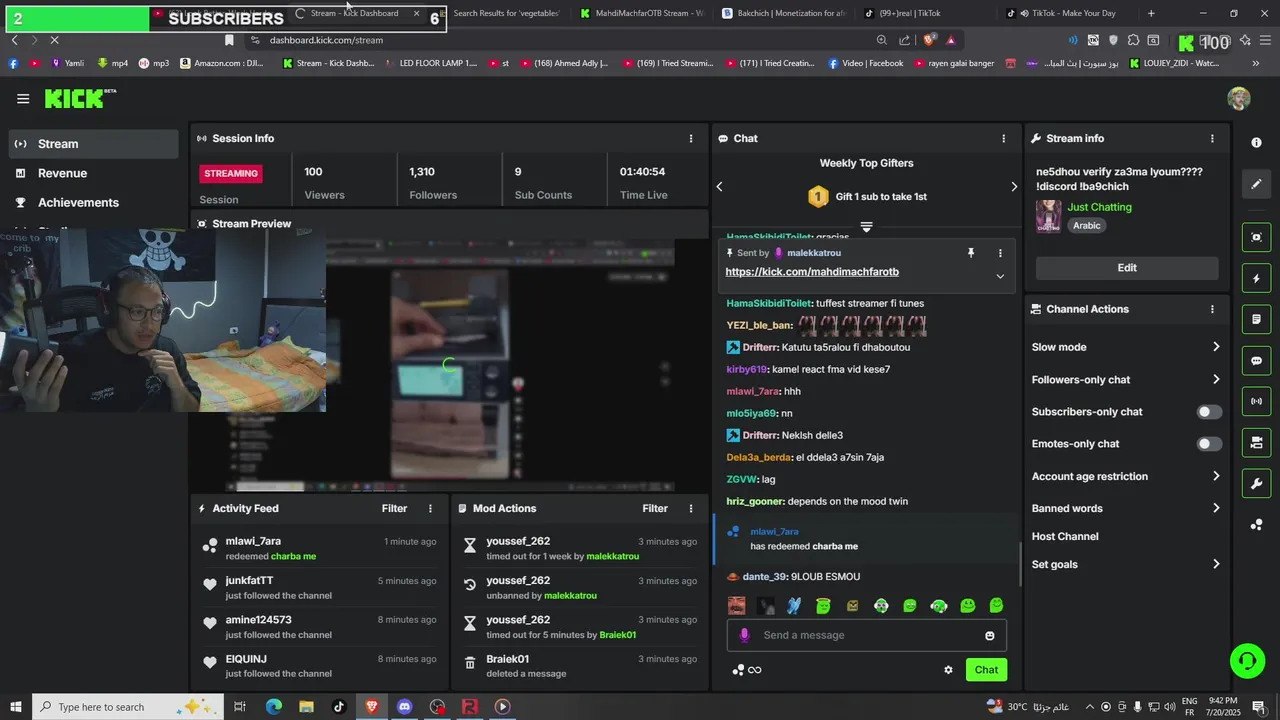Click Edit button in Stream info
1280x720 pixels.
1127,268
